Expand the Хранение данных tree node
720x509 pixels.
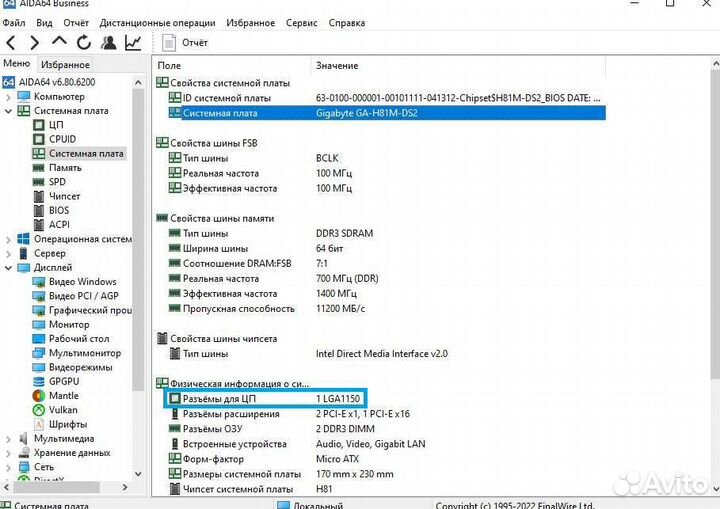(8, 453)
